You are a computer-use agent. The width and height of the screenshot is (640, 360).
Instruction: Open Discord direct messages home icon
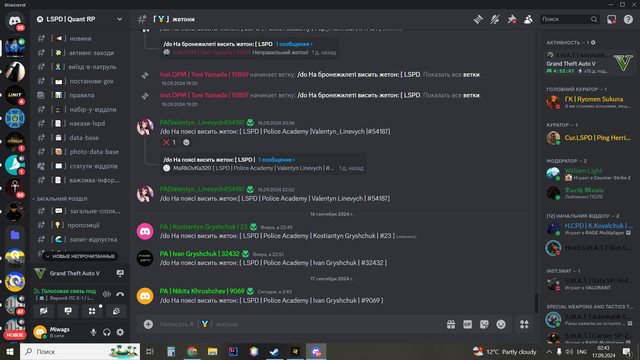pyautogui.click(x=15, y=20)
